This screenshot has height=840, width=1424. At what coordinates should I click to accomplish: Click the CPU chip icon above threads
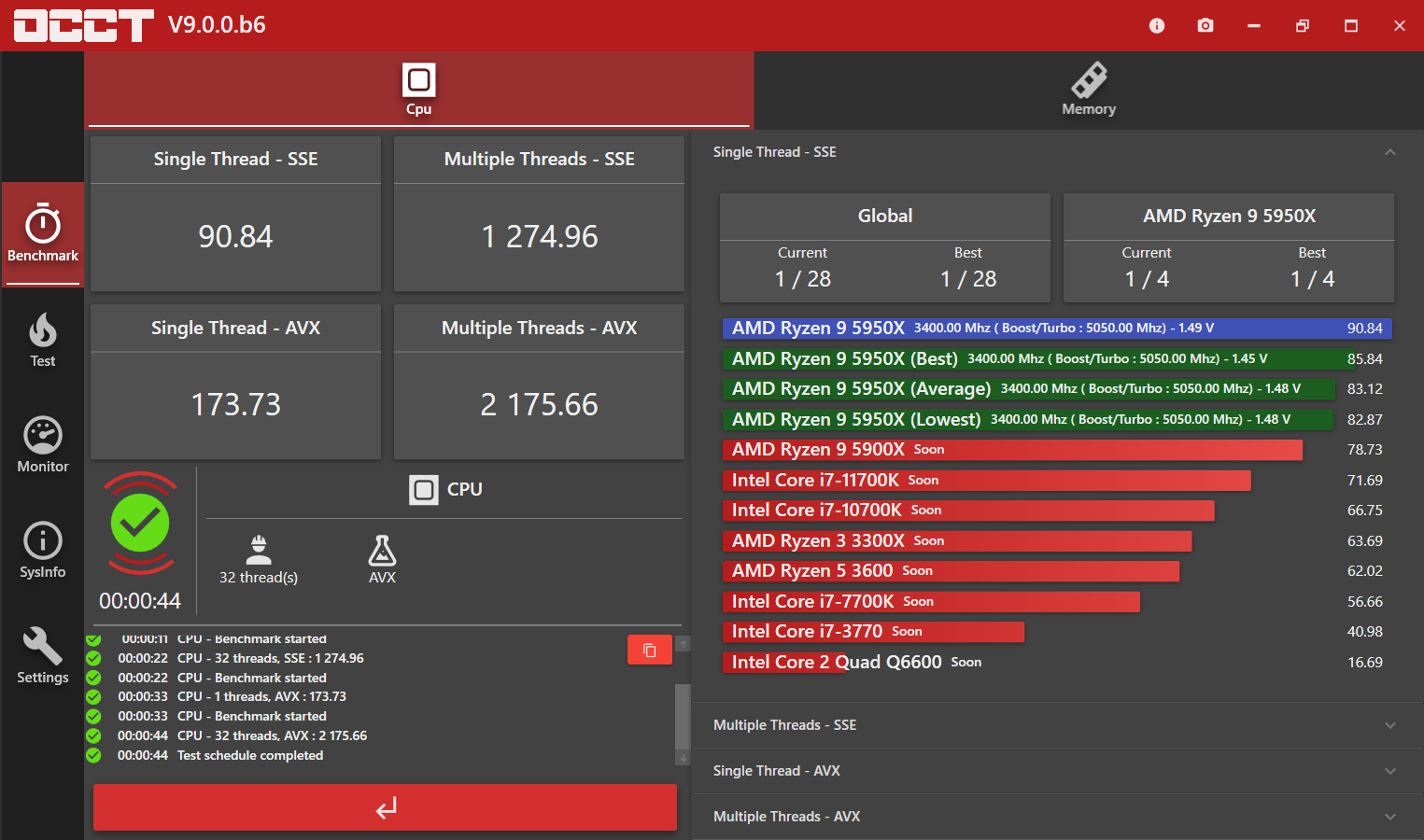pos(424,489)
